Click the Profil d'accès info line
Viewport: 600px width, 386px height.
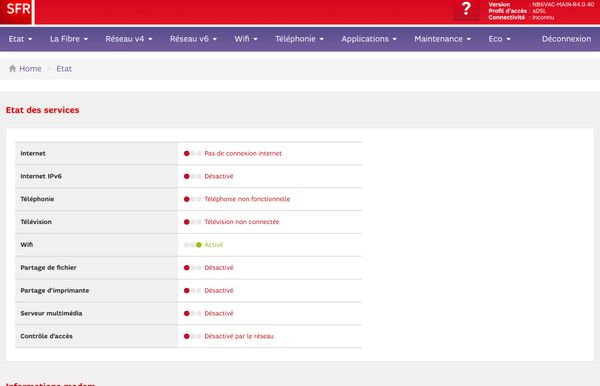[x=517, y=11]
